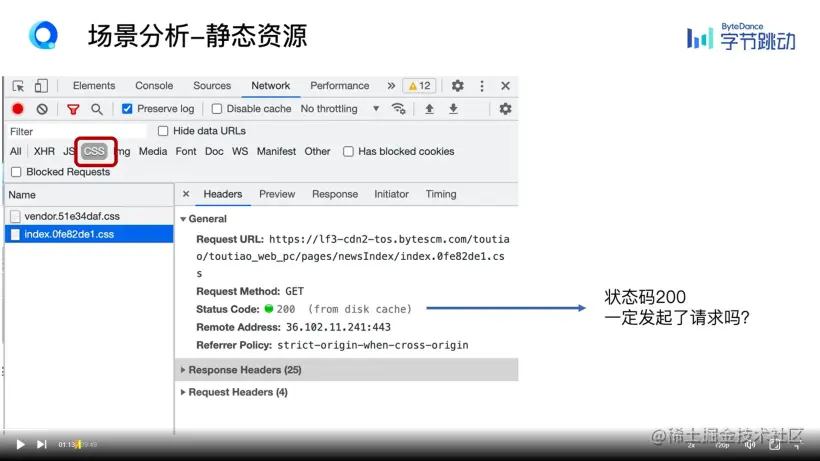Click the remote address 36.102.11.241:443
820x461 pixels.
pos(338,327)
